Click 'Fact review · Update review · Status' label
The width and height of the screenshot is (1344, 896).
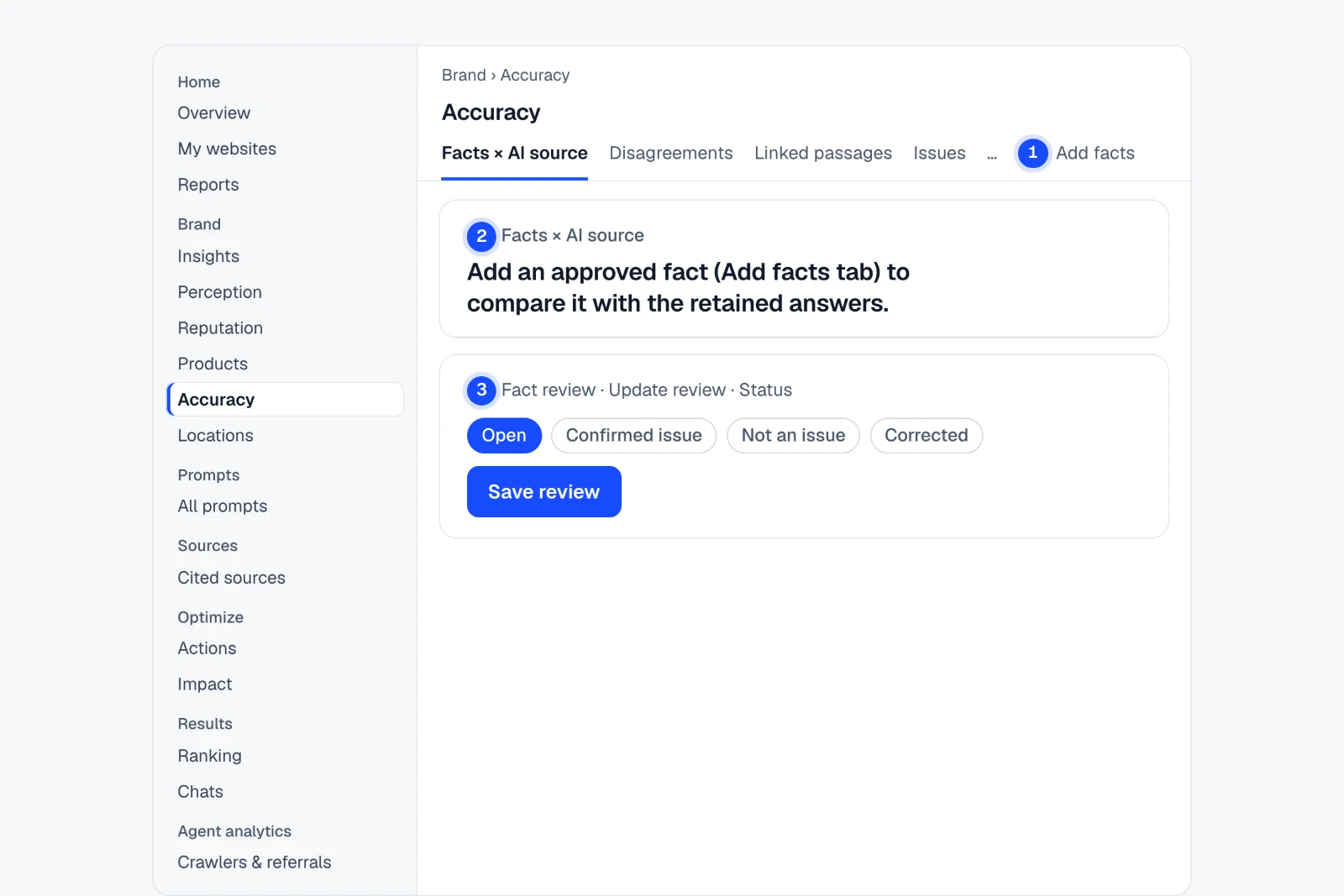click(x=647, y=390)
